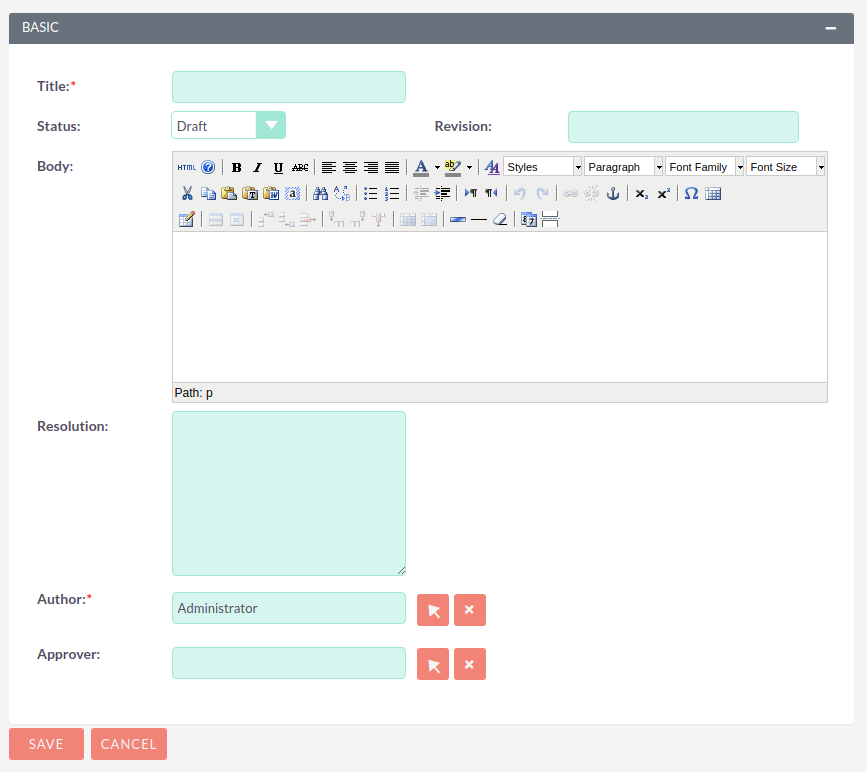Select the Italic formatting icon

(x=258, y=166)
